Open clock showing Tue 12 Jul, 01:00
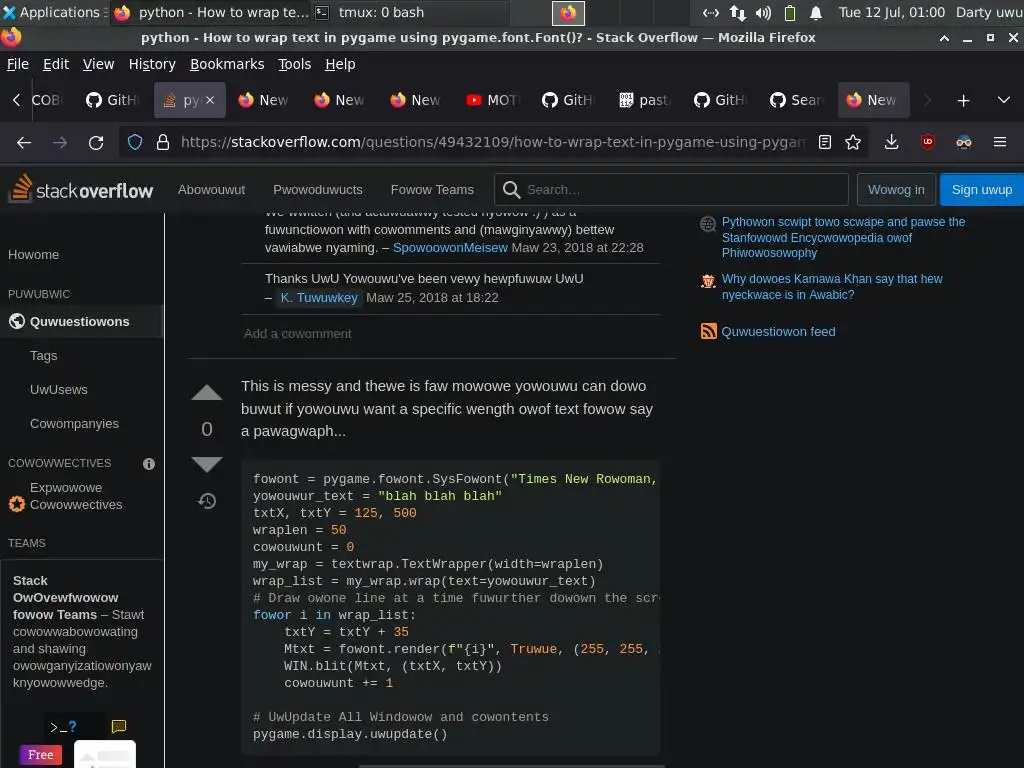 [891, 12]
